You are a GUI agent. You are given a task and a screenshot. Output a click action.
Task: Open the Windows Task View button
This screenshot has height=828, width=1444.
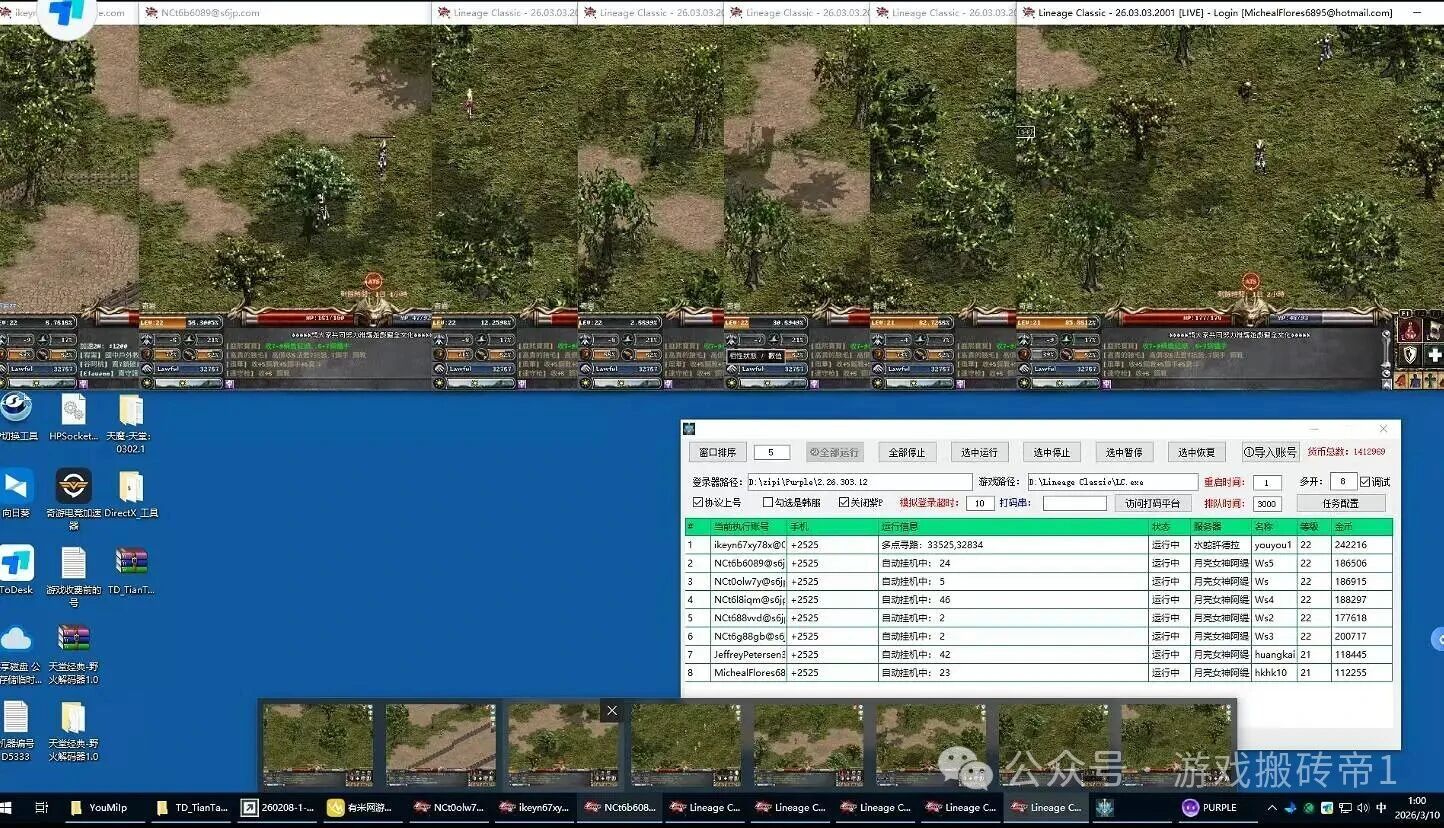point(42,808)
